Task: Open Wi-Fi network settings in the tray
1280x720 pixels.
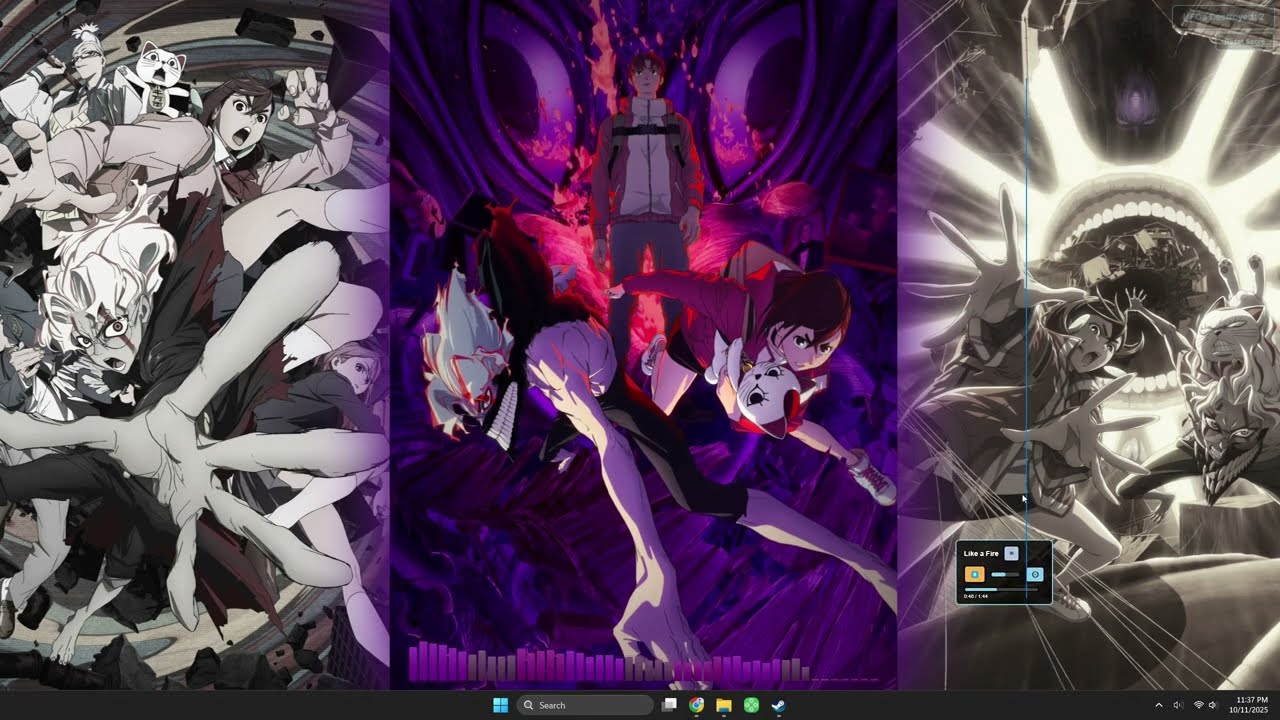Action: click(1198, 705)
